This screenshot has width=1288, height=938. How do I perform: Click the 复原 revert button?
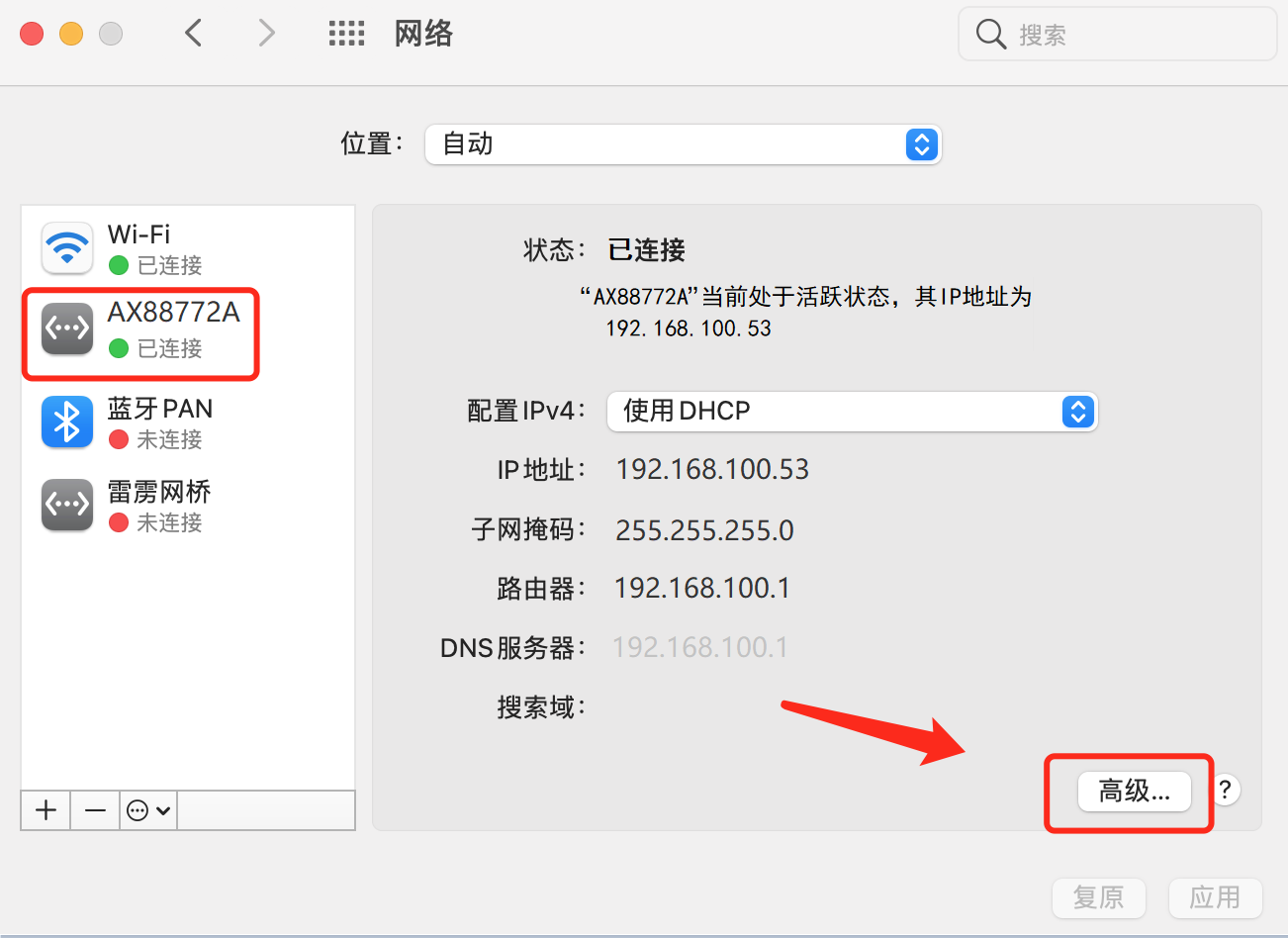pos(1098,897)
